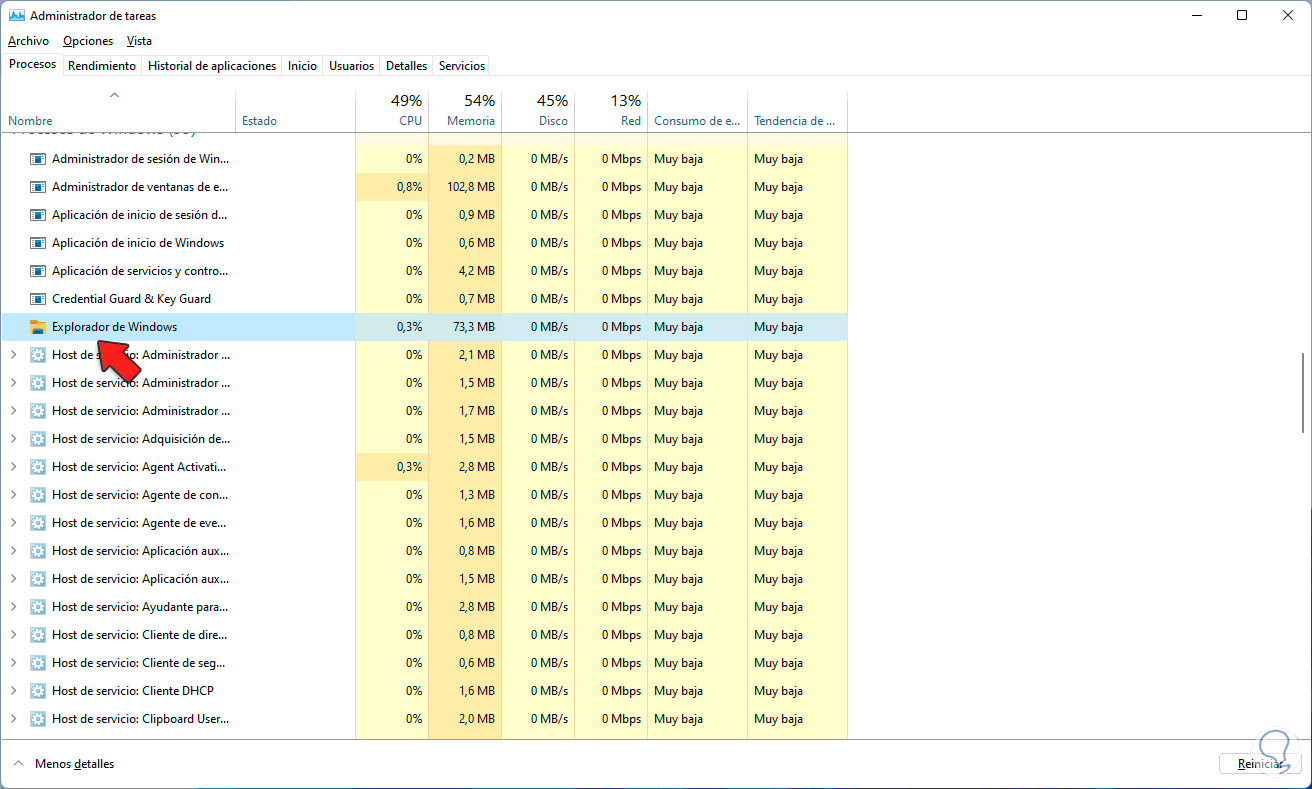Click the 2,0 MB memory value
Image resolution: width=1312 pixels, height=789 pixels.
[x=477, y=719]
